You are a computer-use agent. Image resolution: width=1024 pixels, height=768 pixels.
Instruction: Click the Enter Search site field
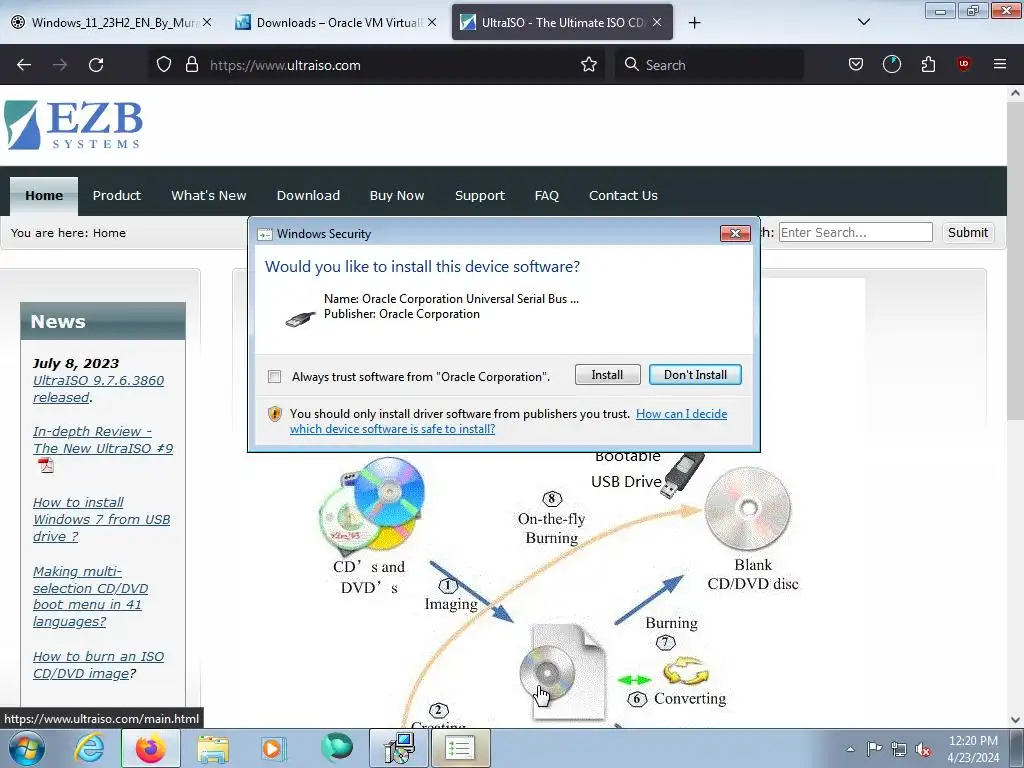856,232
